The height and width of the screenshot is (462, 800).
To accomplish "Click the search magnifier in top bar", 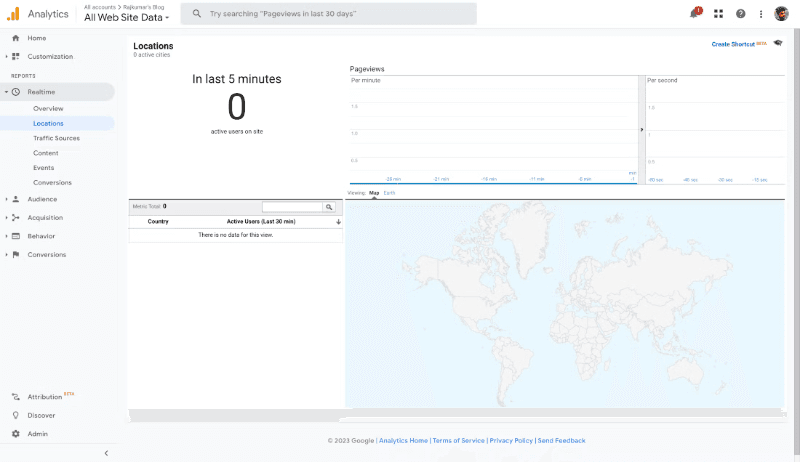I will (x=196, y=14).
